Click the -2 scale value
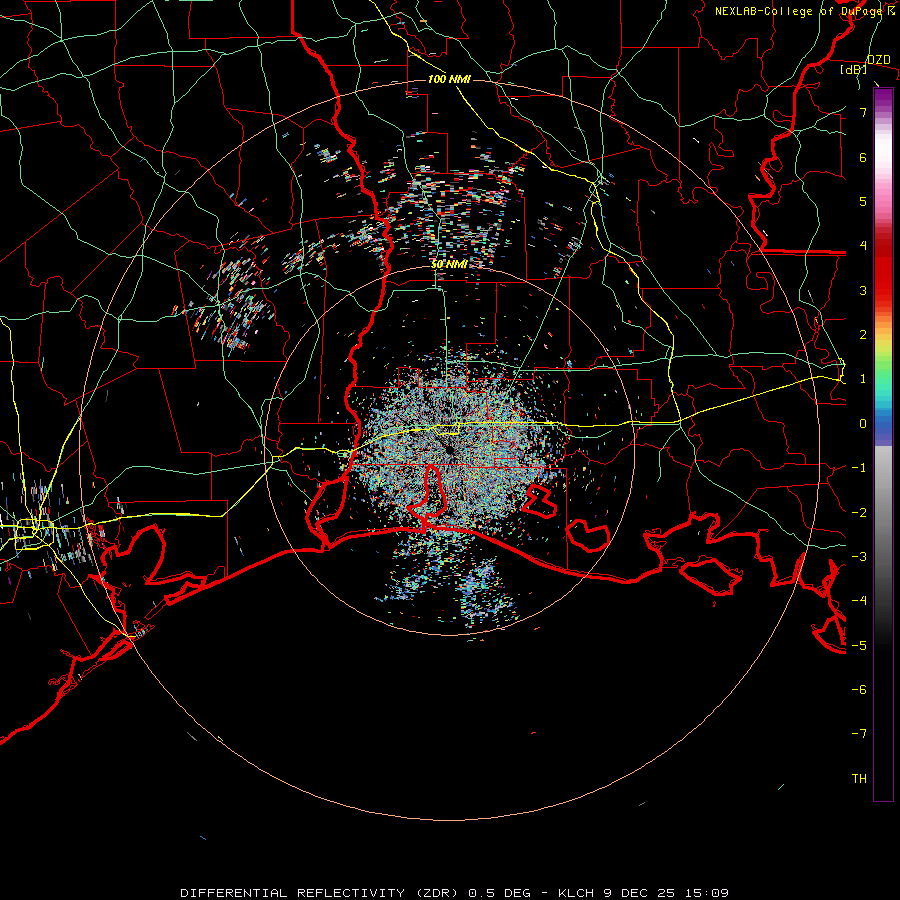900x900 pixels. pos(859,512)
